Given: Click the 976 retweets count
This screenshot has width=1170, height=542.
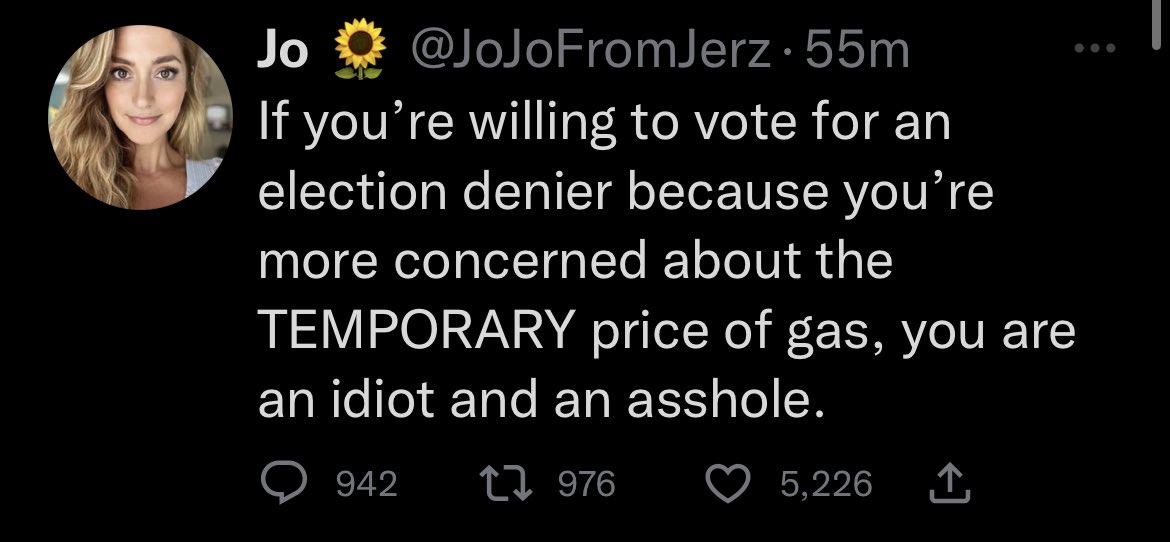Looking at the screenshot, I should pyautogui.click(x=586, y=484).
